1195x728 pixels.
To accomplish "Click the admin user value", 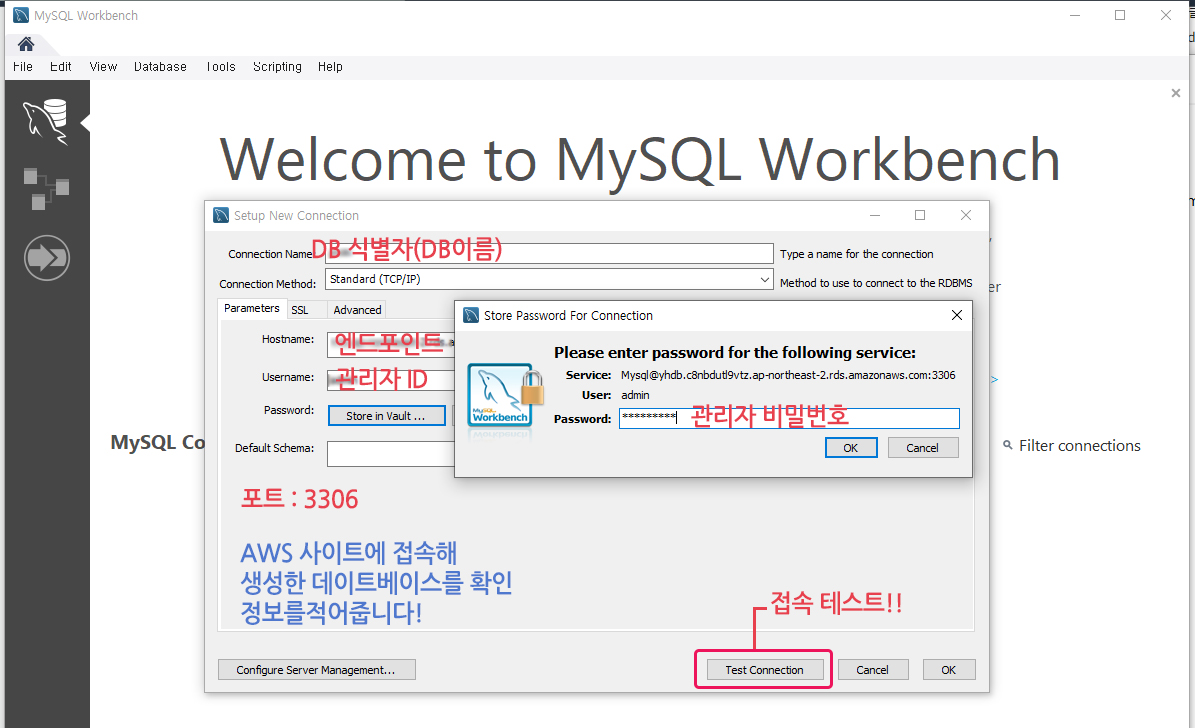I will click(x=635, y=395).
